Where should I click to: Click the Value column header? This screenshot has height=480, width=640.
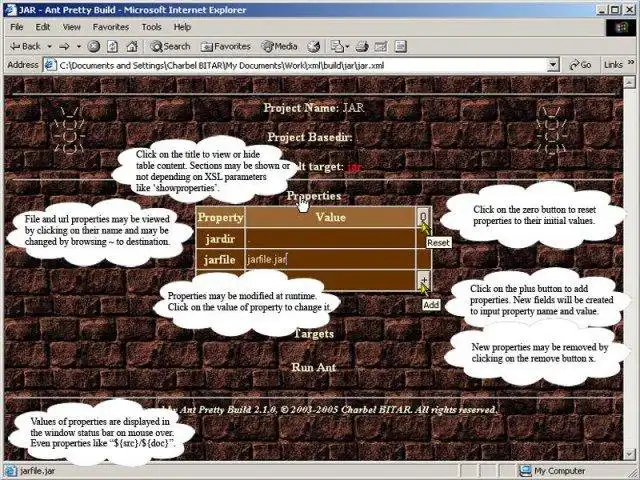[x=331, y=217]
